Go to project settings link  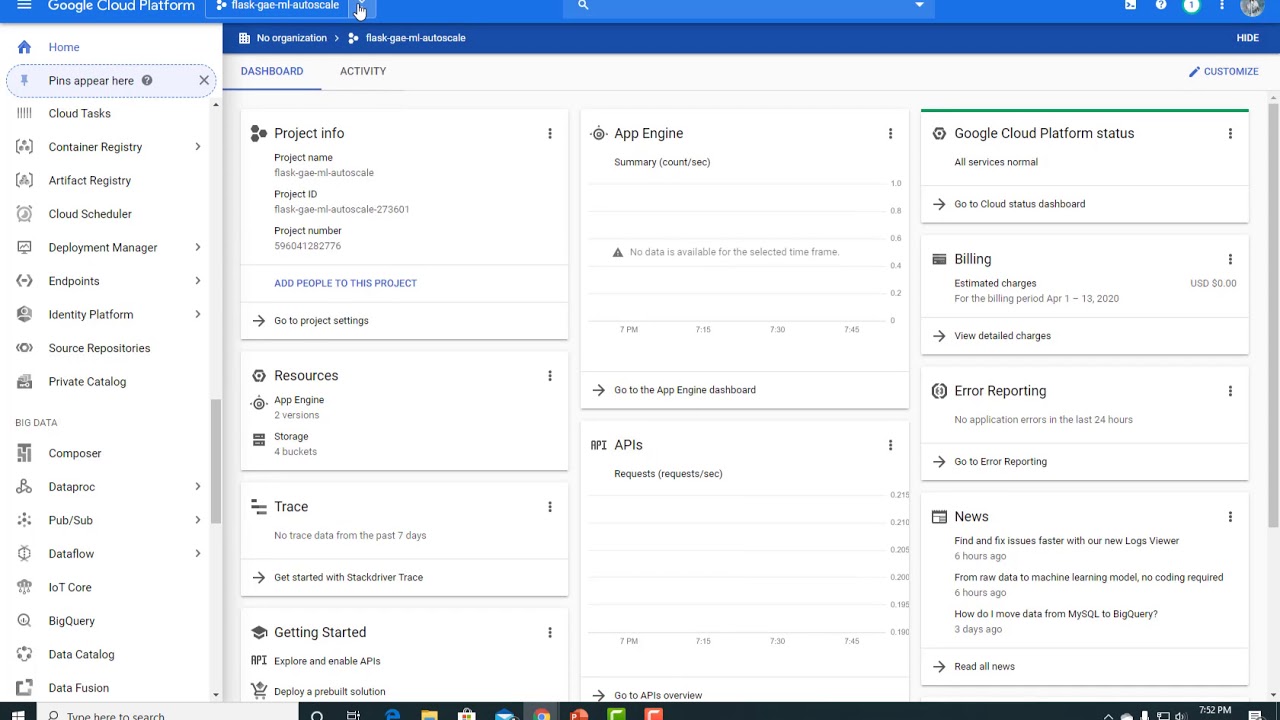click(321, 321)
